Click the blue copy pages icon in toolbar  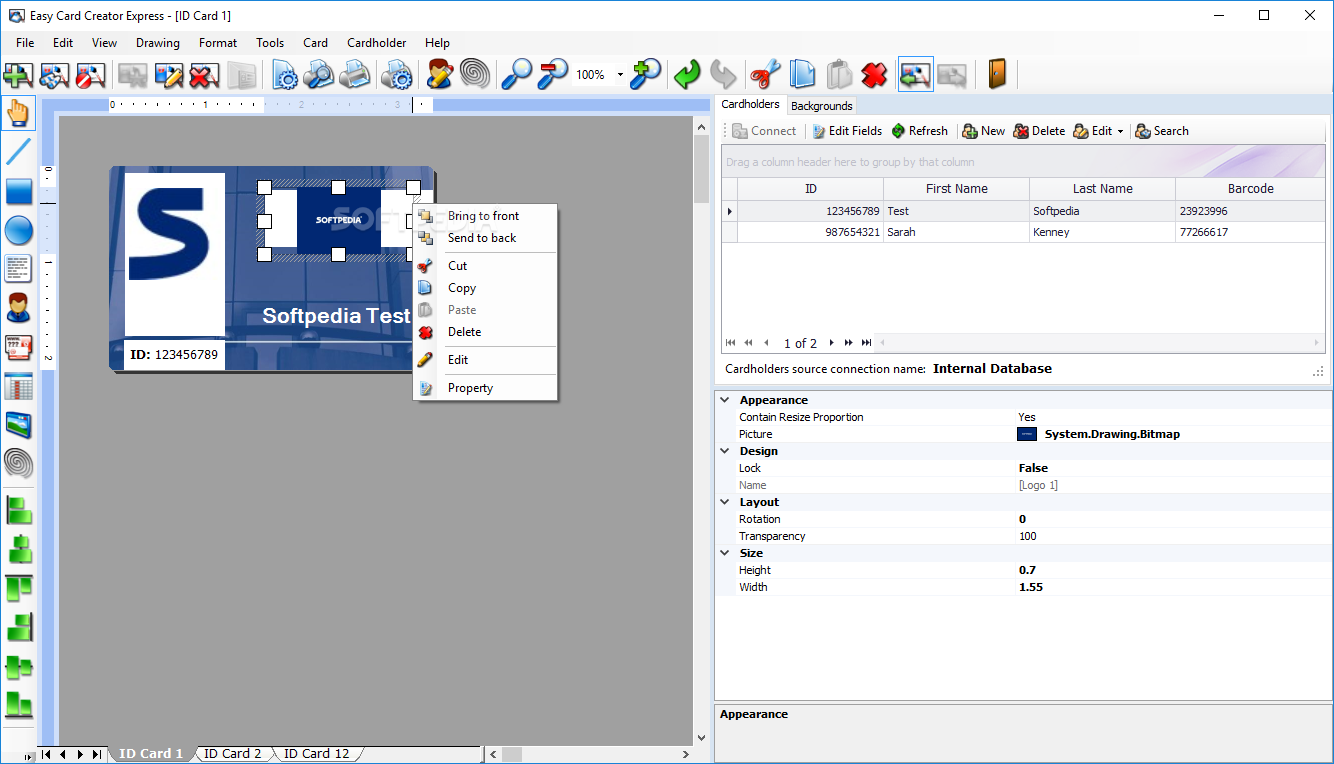click(x=802, y=75)
